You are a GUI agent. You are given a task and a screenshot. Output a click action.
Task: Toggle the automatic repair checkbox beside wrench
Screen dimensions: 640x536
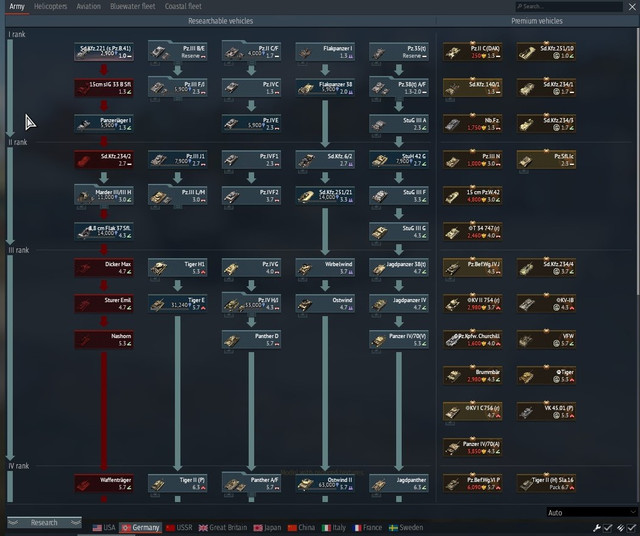click(x=607, y=528)
